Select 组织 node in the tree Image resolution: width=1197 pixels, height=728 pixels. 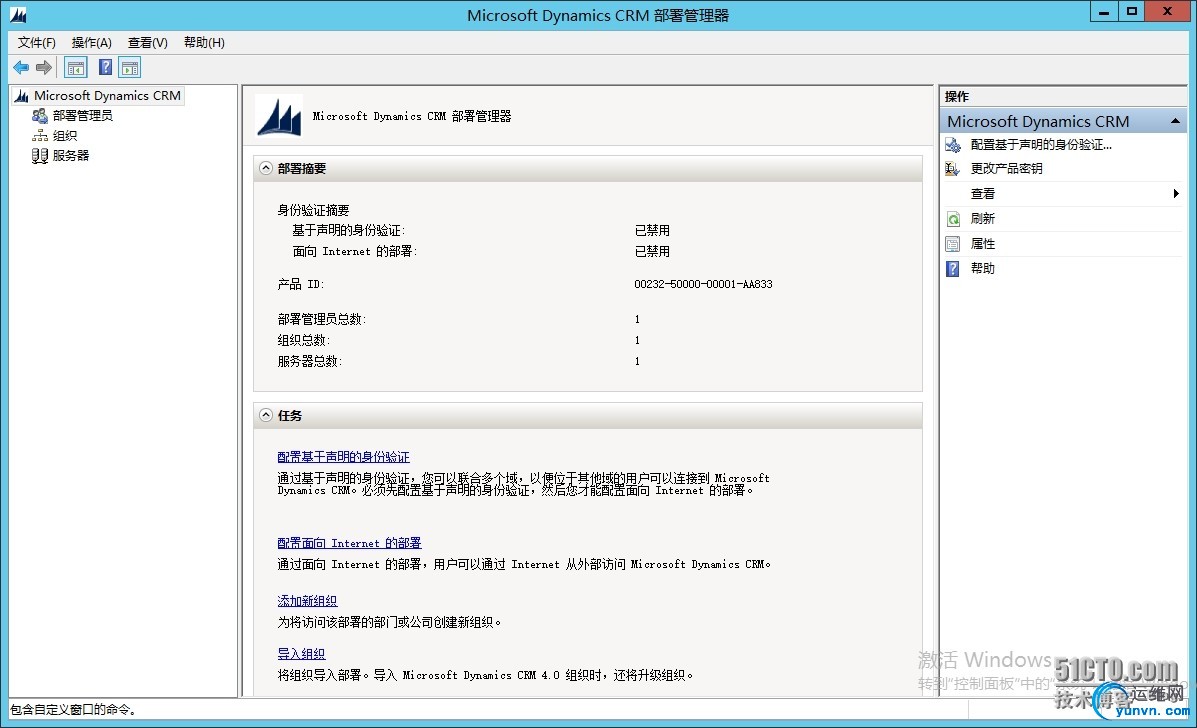[x=65, y=136]
